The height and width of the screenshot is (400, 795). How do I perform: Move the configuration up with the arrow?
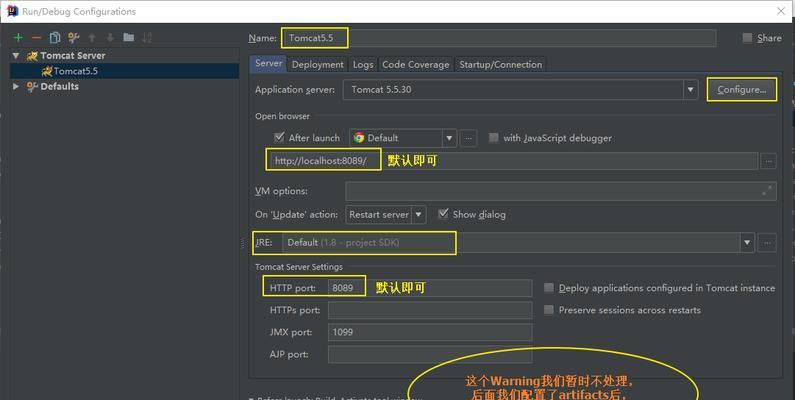[92, 38]
